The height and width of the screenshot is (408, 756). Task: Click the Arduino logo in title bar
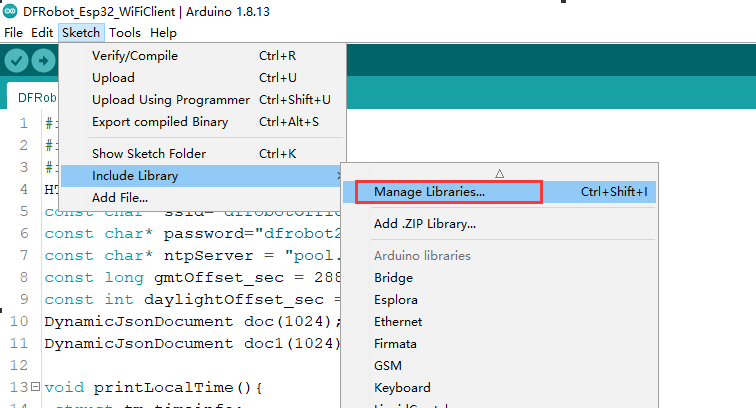pos(10,11)
